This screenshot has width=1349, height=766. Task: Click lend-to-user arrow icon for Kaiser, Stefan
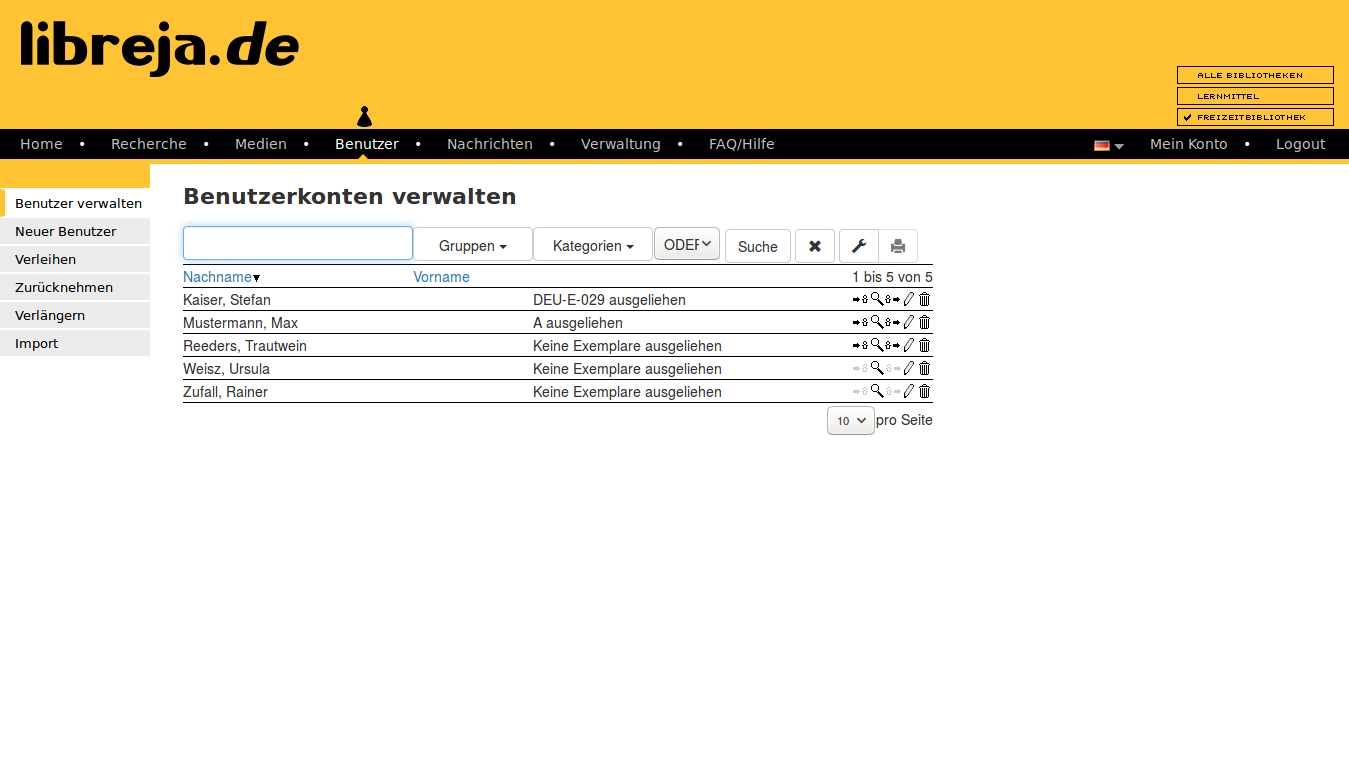tap(860, 299)
